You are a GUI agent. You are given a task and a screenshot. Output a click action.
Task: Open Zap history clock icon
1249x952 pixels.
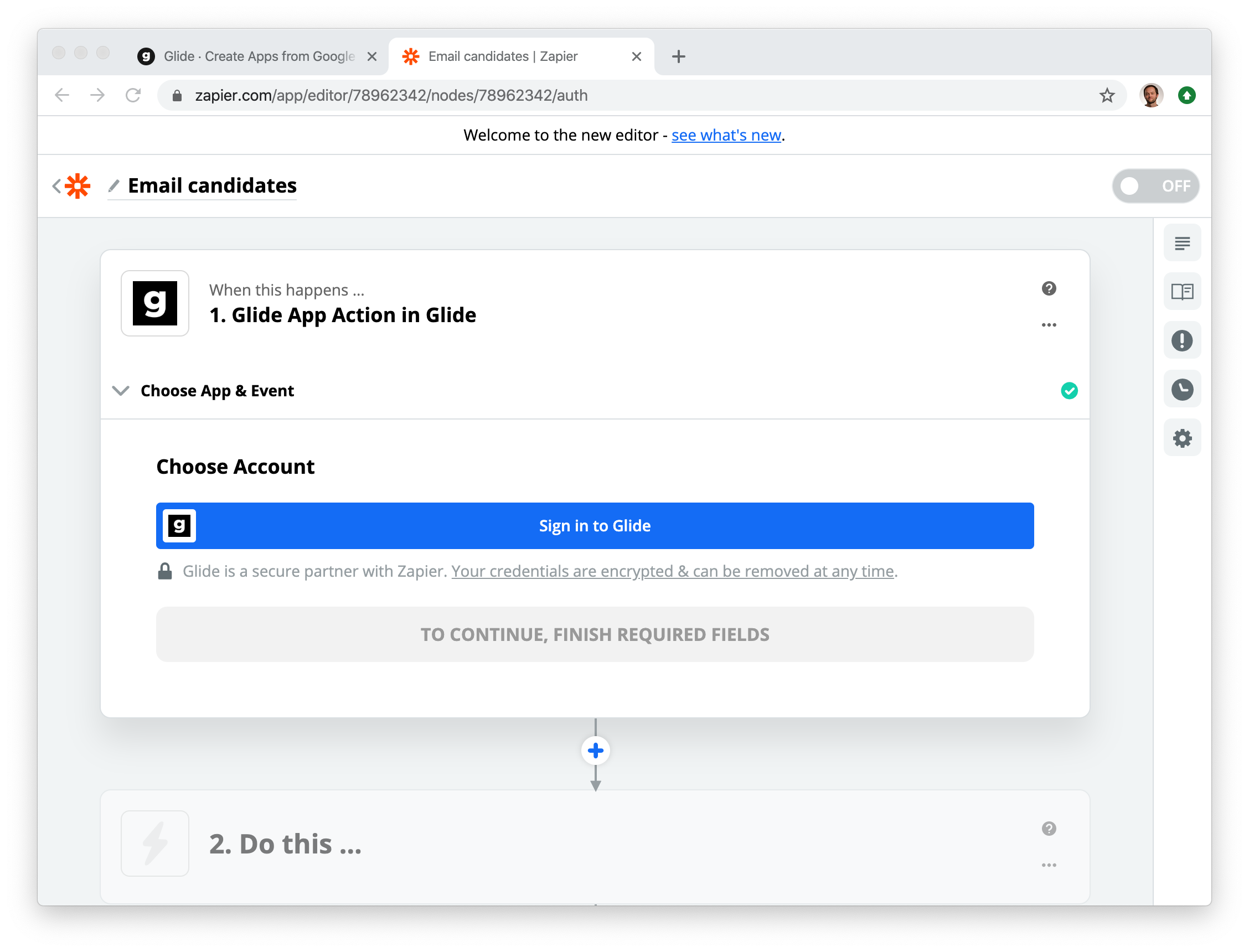tap(1181, 389)
